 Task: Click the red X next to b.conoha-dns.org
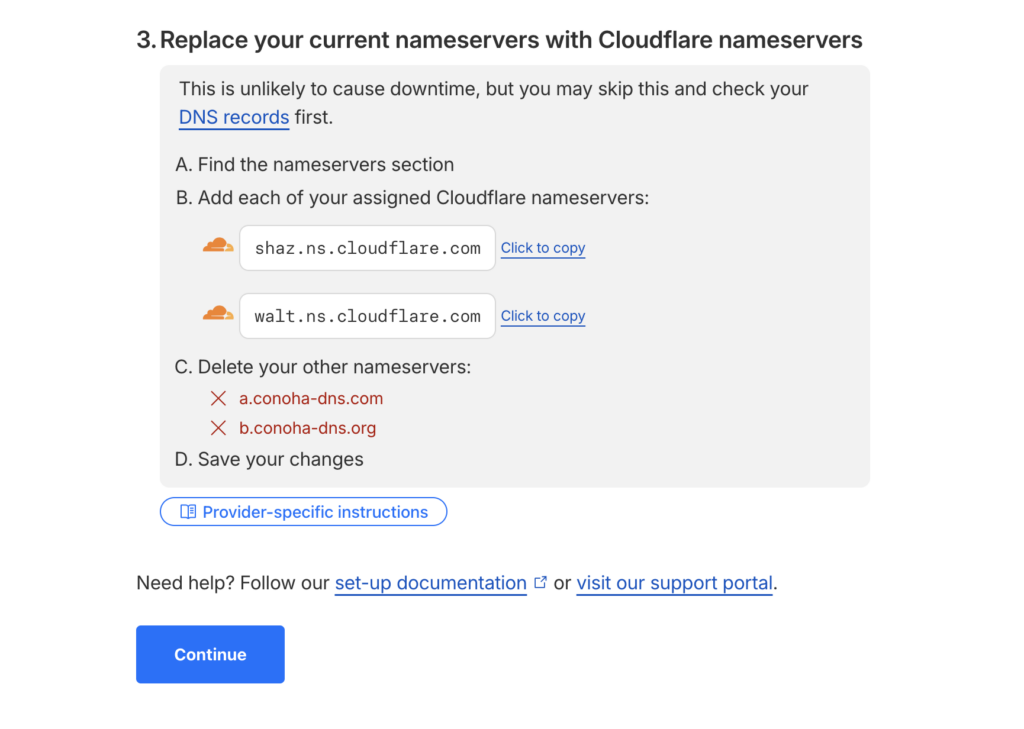click(x=219, y=428)
